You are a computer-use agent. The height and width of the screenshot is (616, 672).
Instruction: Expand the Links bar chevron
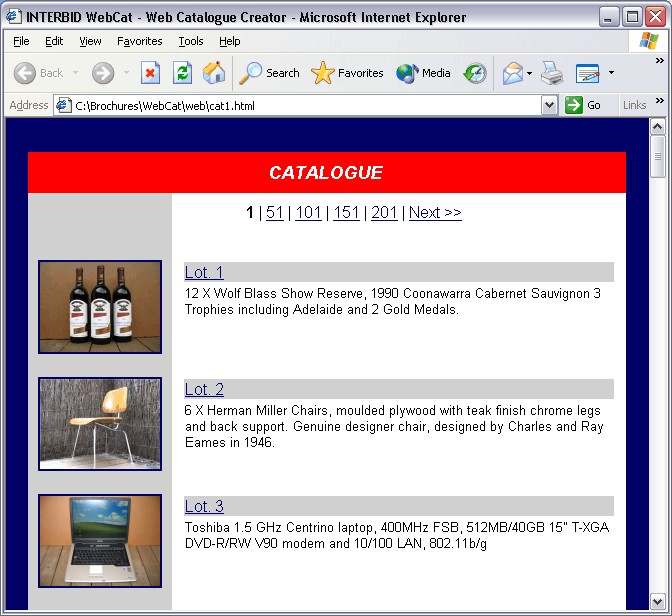tap(660, 100)
